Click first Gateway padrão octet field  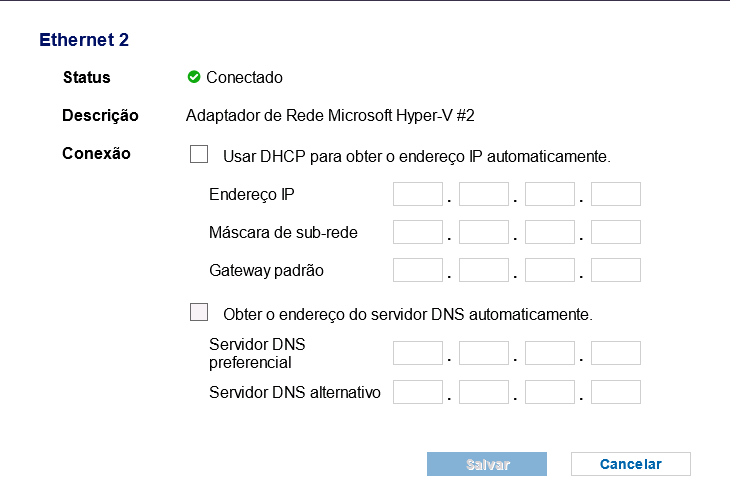pos(418,270)
